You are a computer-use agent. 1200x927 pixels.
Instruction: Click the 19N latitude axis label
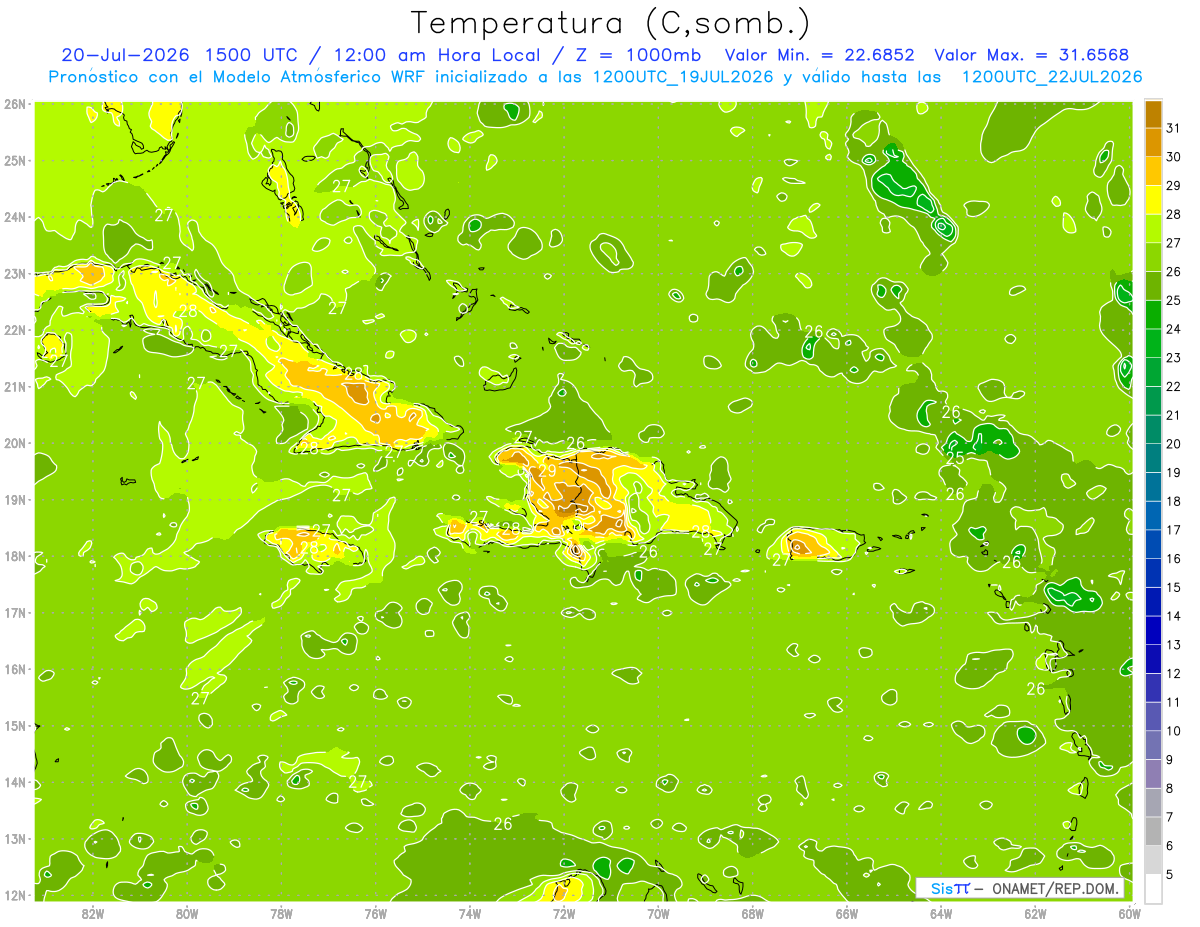pos(15,499)
